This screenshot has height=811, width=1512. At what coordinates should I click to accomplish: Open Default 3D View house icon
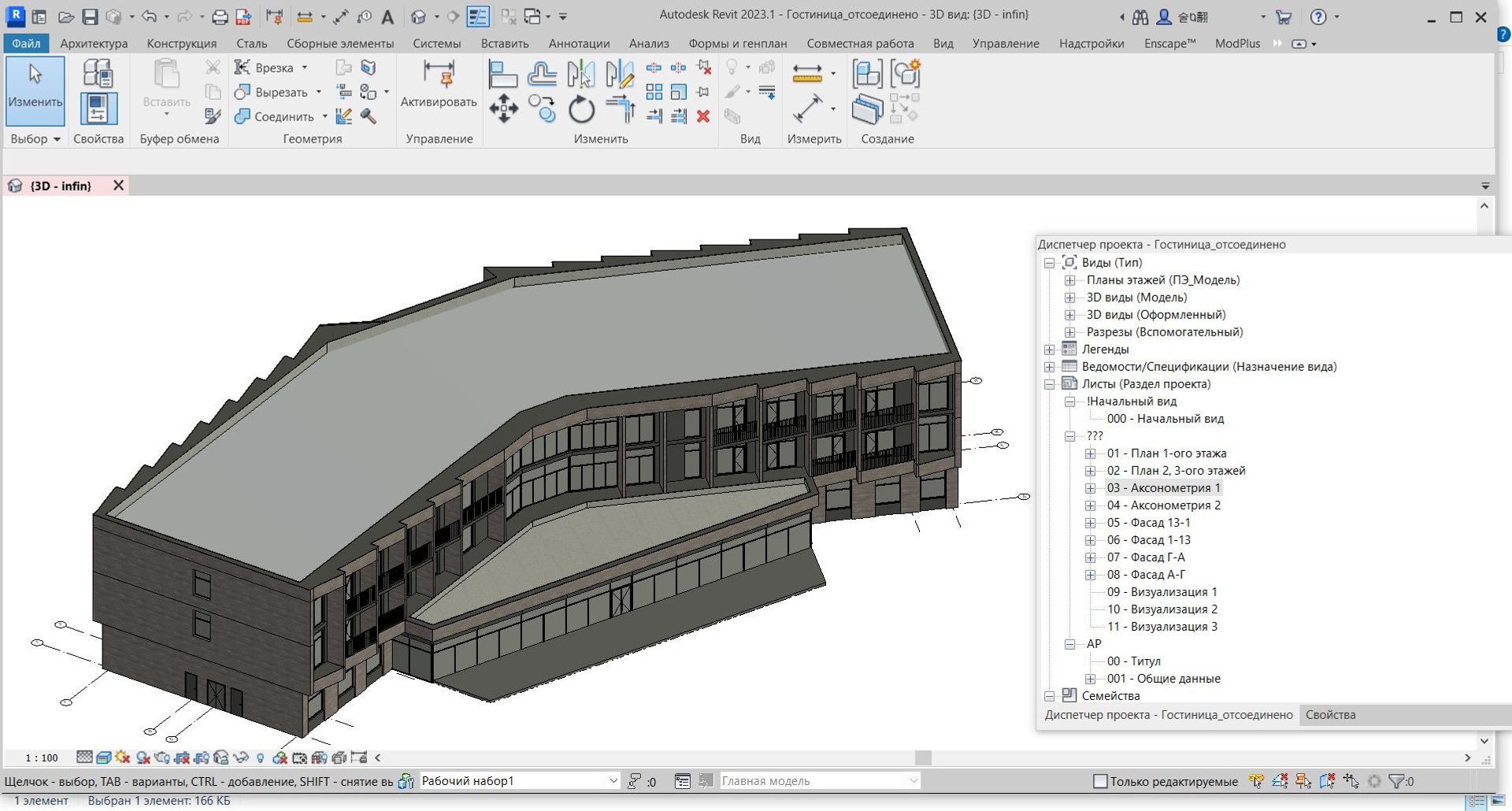[x=419, y=17]
